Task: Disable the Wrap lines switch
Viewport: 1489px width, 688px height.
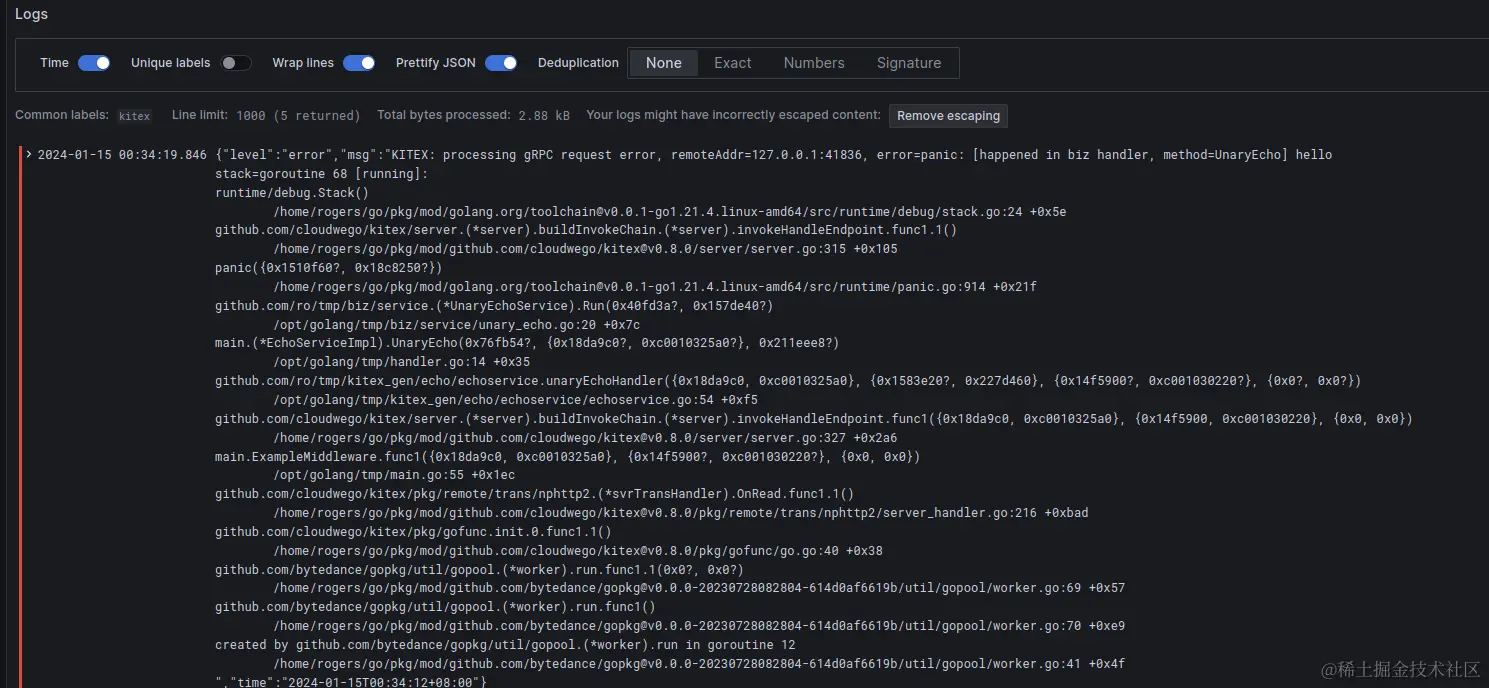Action: pos(359,63)
